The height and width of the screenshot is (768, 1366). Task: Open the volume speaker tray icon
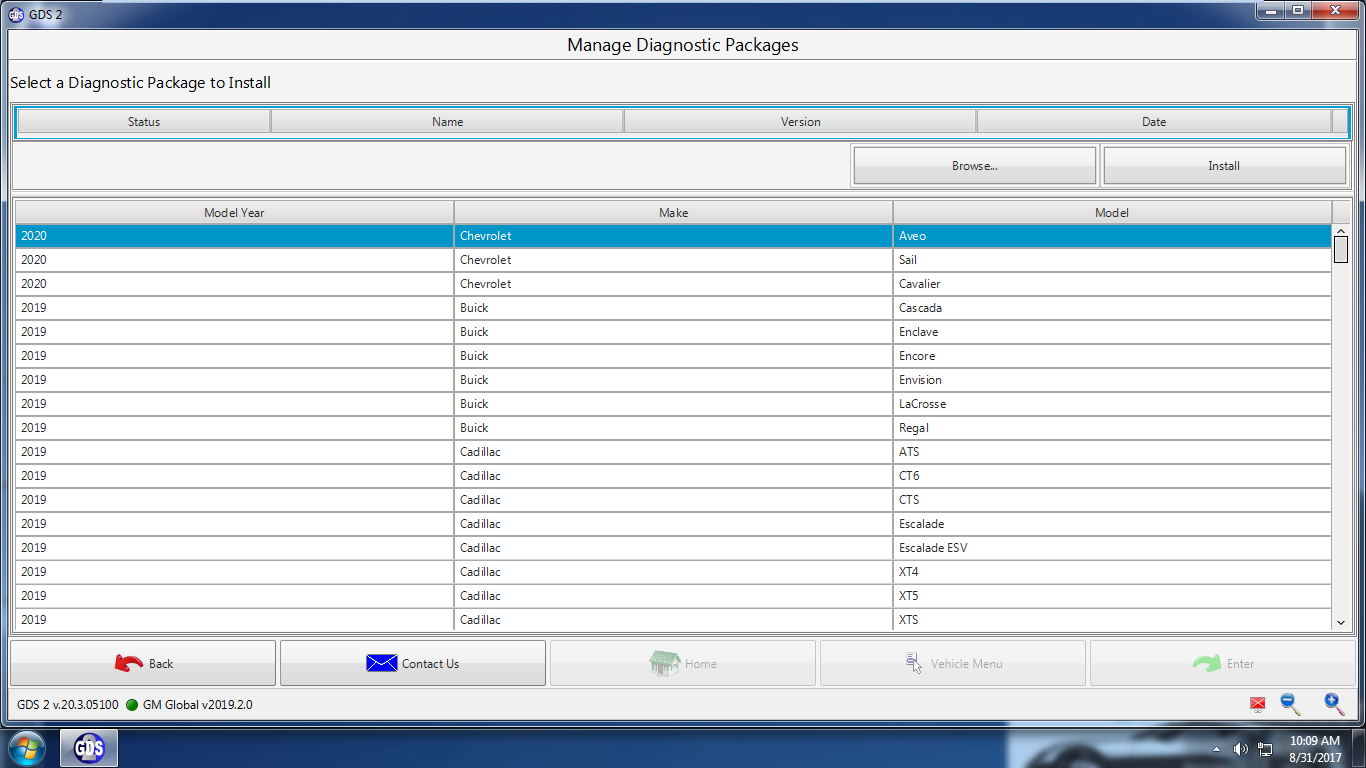(x=1241, y=749)
